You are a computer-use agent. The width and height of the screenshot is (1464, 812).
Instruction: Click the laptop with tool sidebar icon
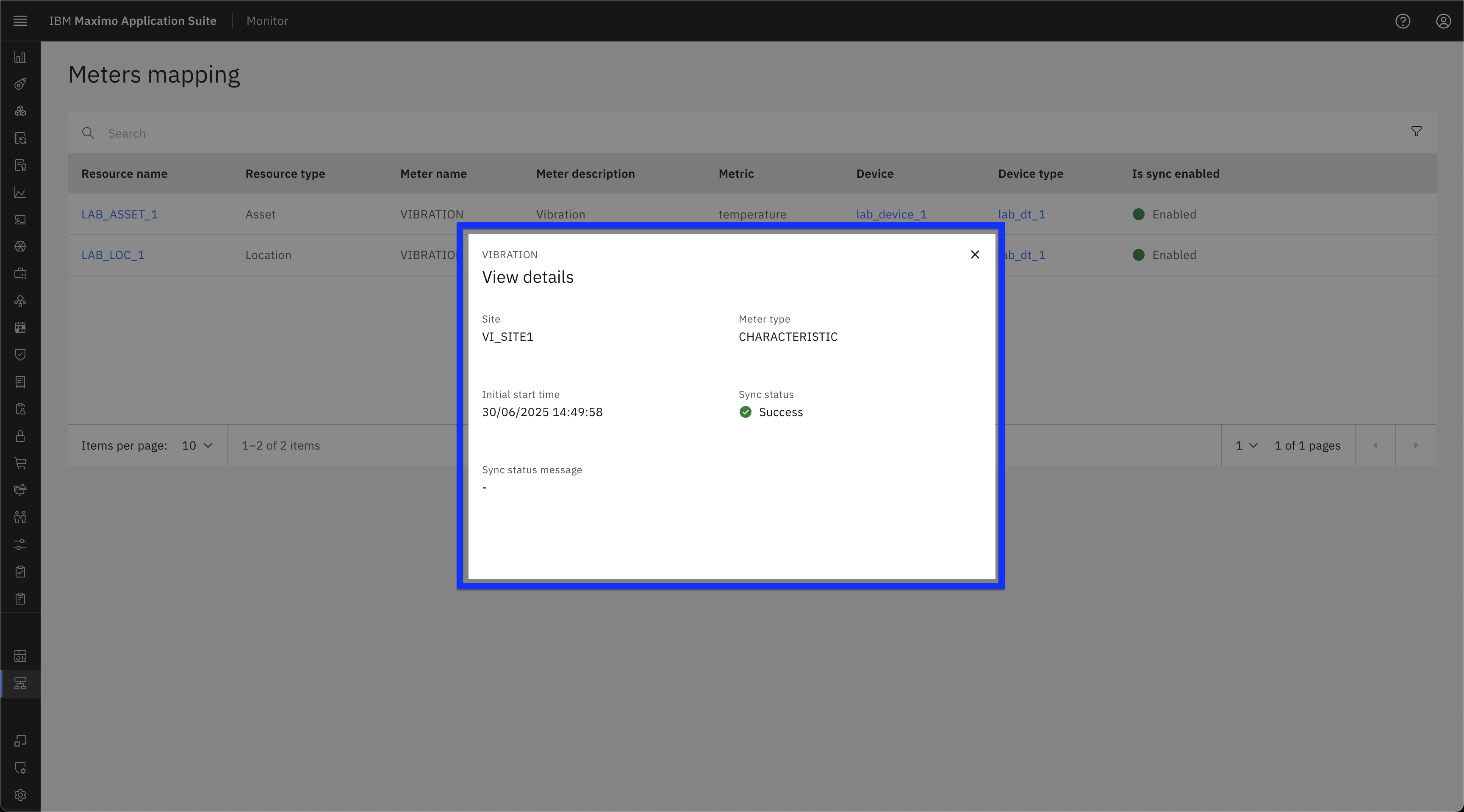[20, 219]
